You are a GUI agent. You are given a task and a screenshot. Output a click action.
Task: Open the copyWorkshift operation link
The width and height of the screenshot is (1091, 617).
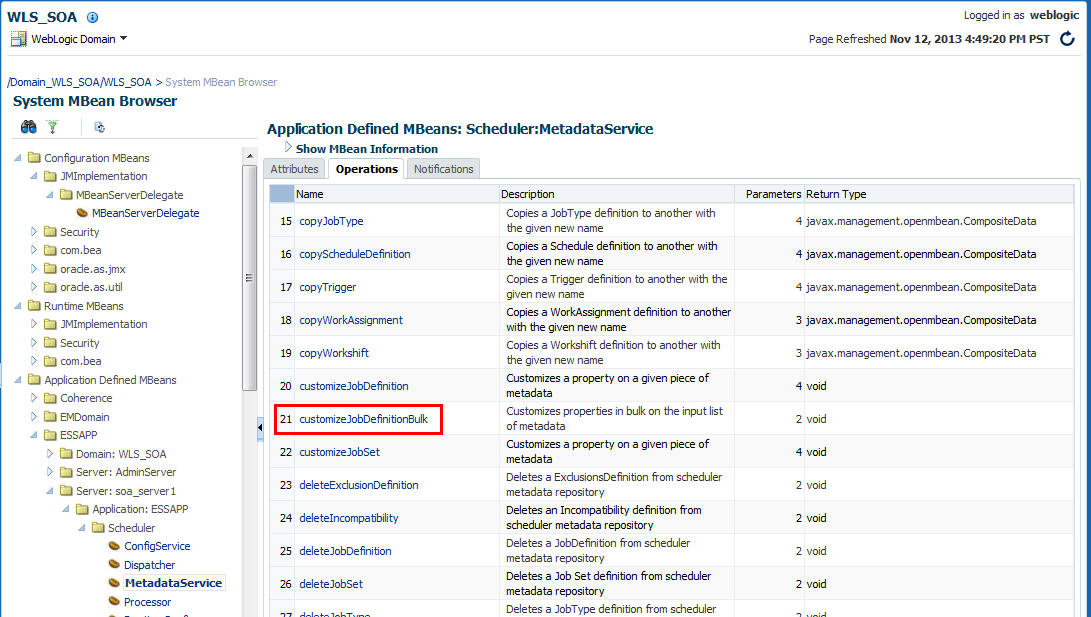coord(334,353)
